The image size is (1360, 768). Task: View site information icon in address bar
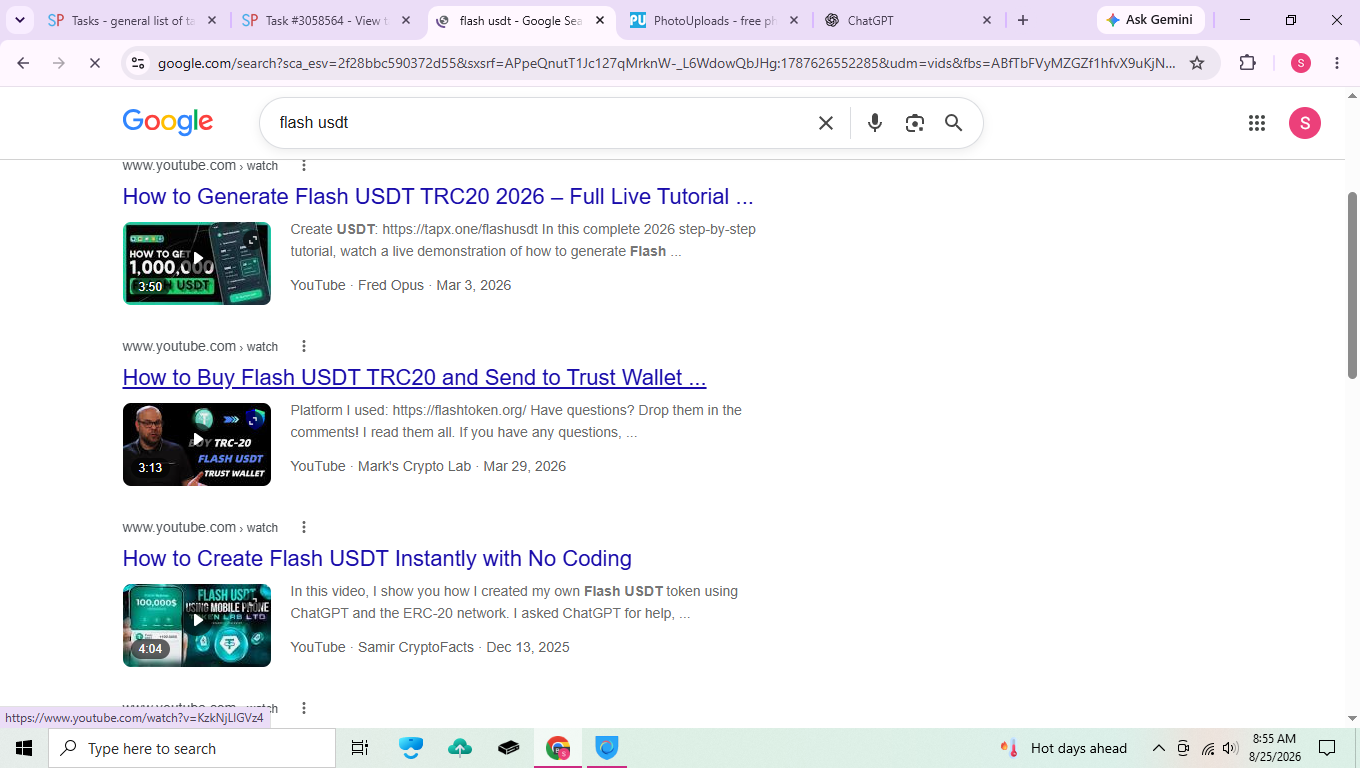click(140, 63)
